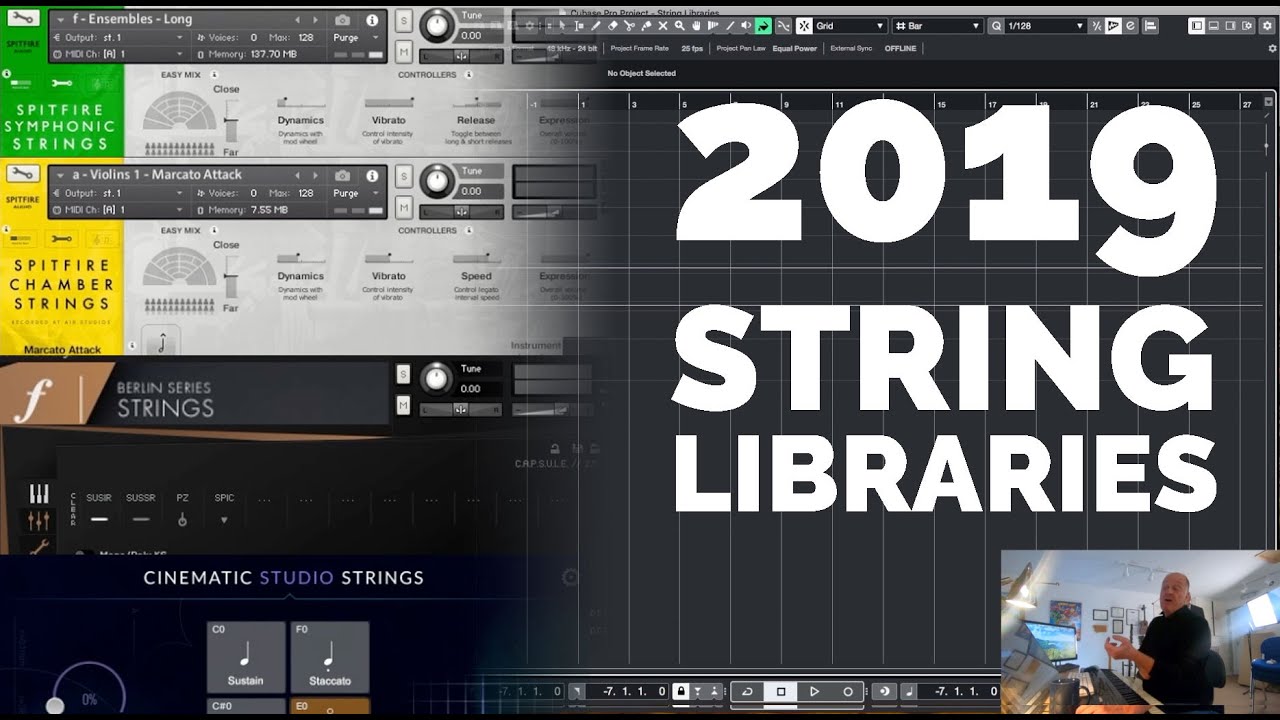Mute the Ensembles Long instrument
The height and width of the screenshot is (720, 1280).
pyautogui.click(x=403, y=51)
